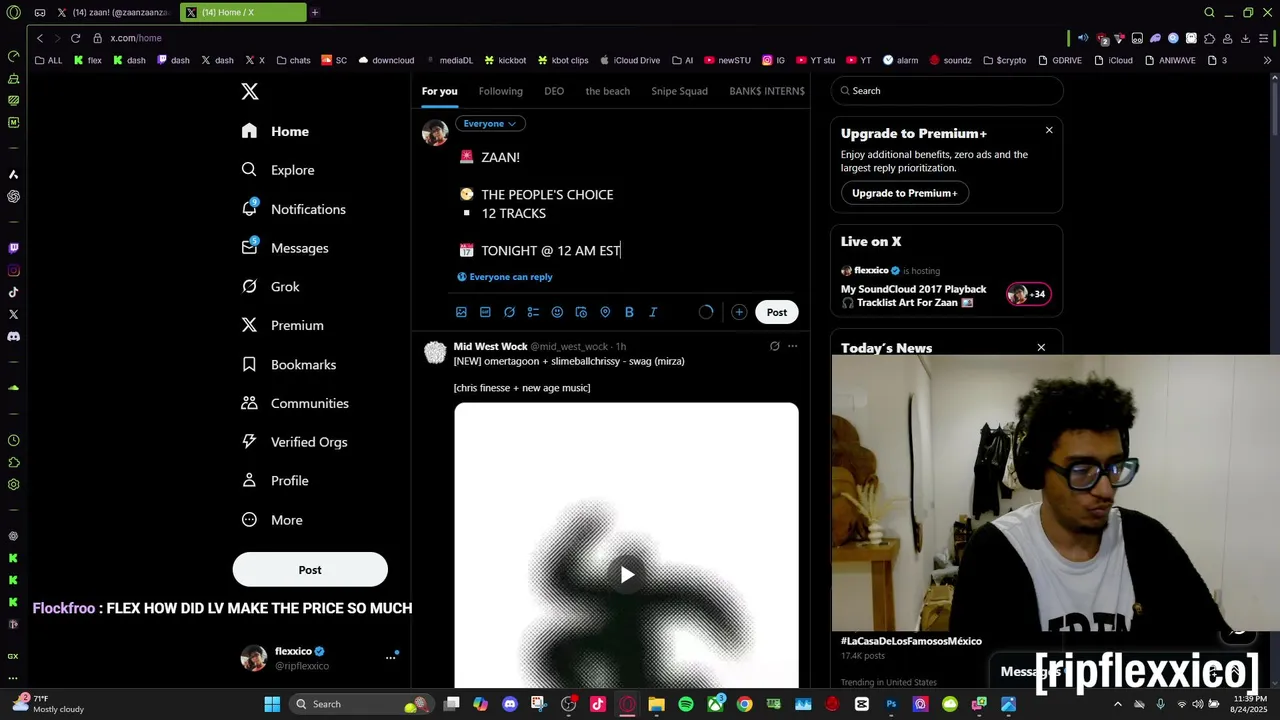This screenshot has width=1280, height=720.
Task: Open Spotify from taskbar
Action: click(686, 704)
